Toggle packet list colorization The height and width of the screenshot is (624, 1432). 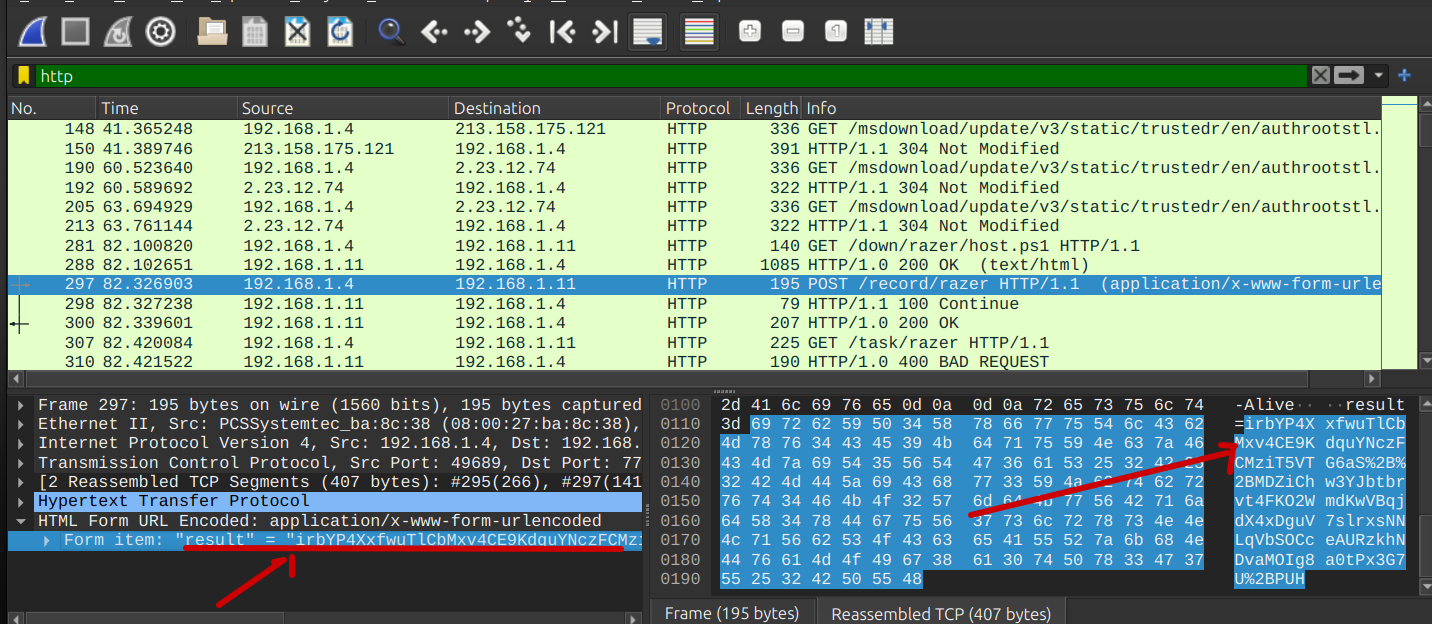[699, 31]
